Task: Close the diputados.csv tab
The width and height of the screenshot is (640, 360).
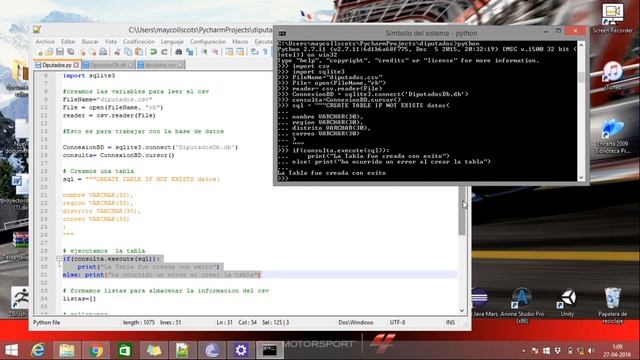Action: click(180, 65)
